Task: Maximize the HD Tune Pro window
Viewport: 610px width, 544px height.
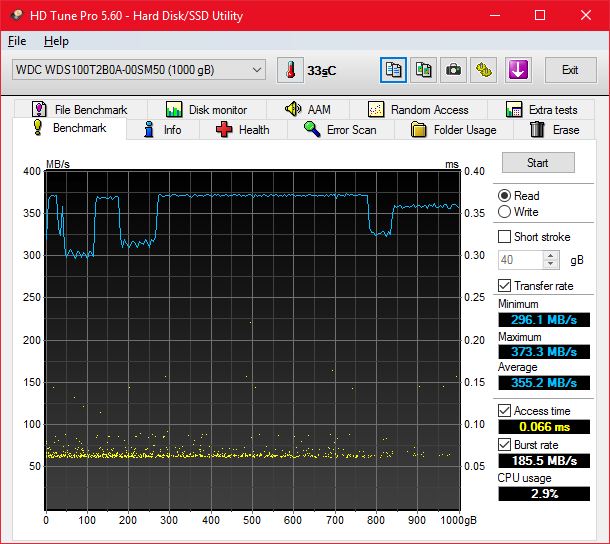Action: pyautogui.click(x=540, y=15)
